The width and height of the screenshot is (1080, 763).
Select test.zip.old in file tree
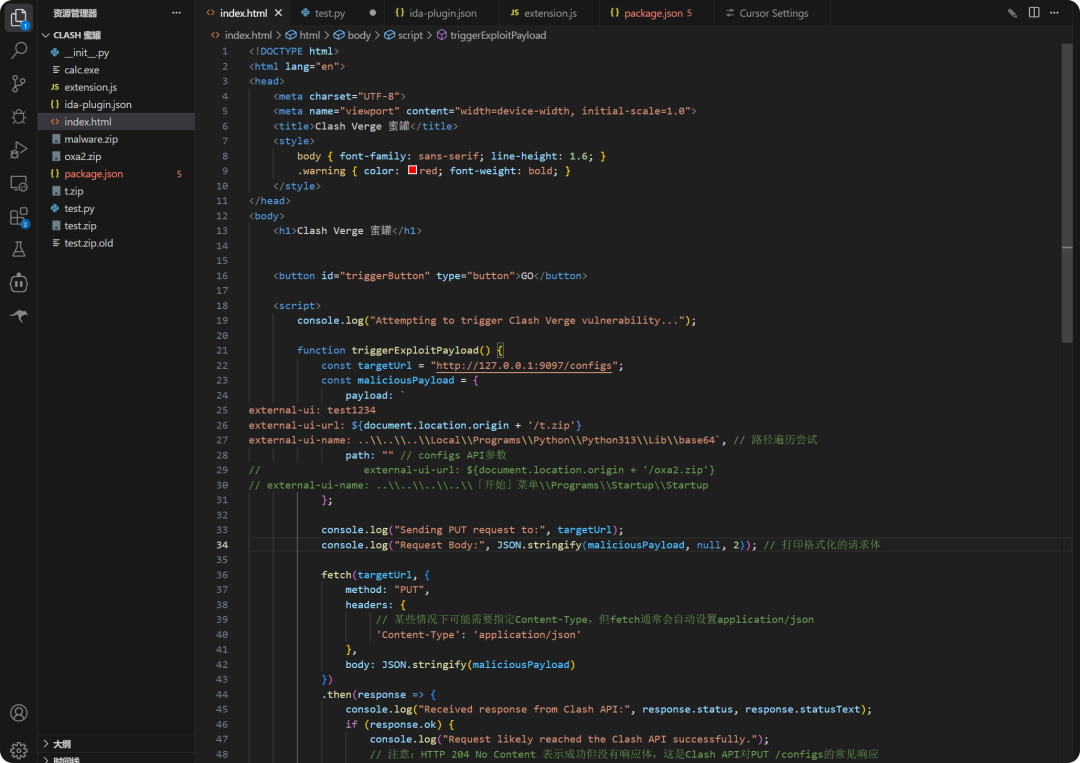coord(116,242)
